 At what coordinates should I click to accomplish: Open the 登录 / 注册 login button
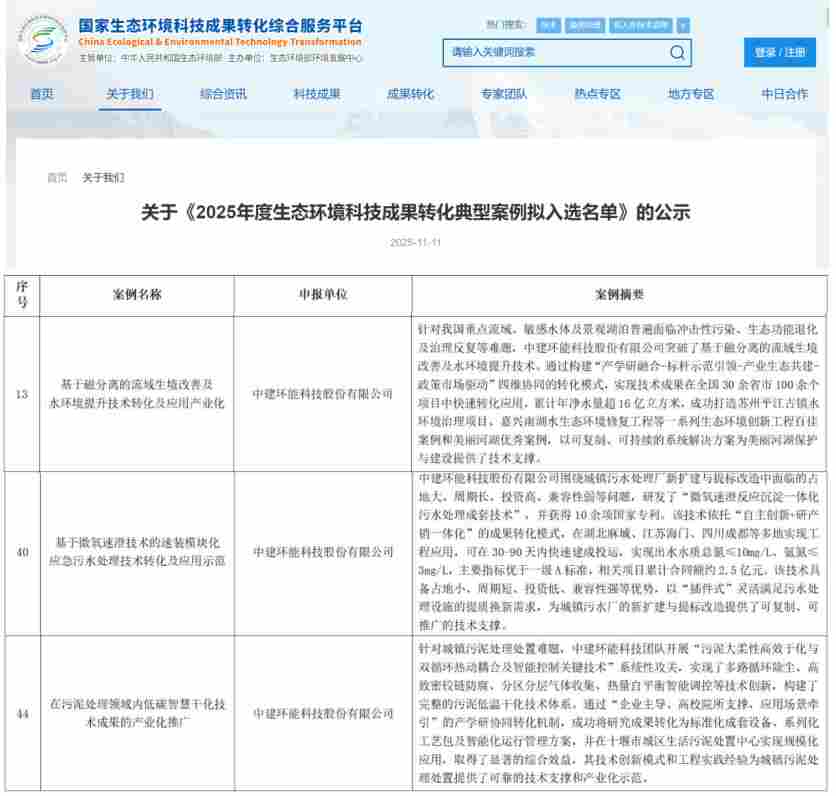point(779,52)
